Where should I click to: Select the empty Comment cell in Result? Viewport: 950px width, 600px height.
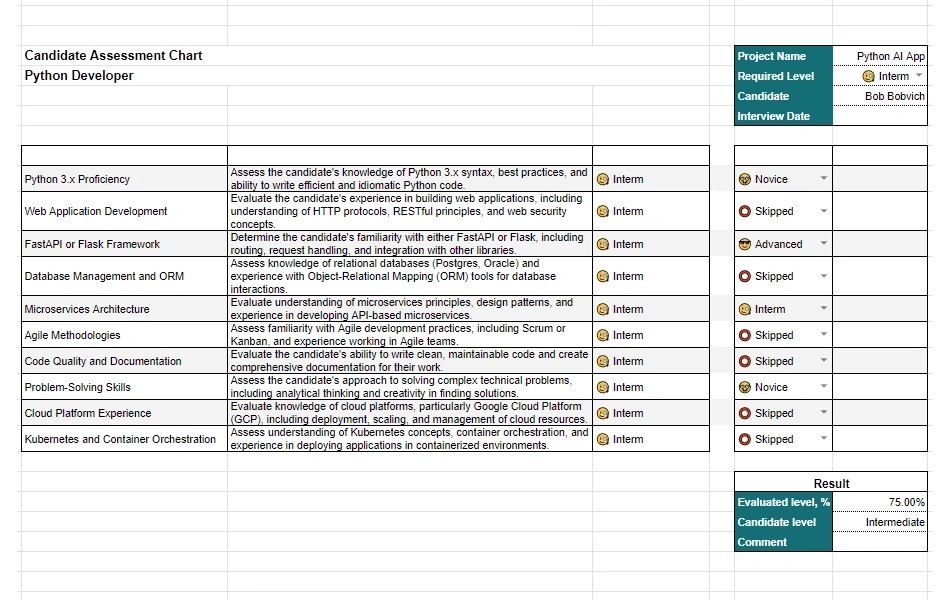point(880,542)
